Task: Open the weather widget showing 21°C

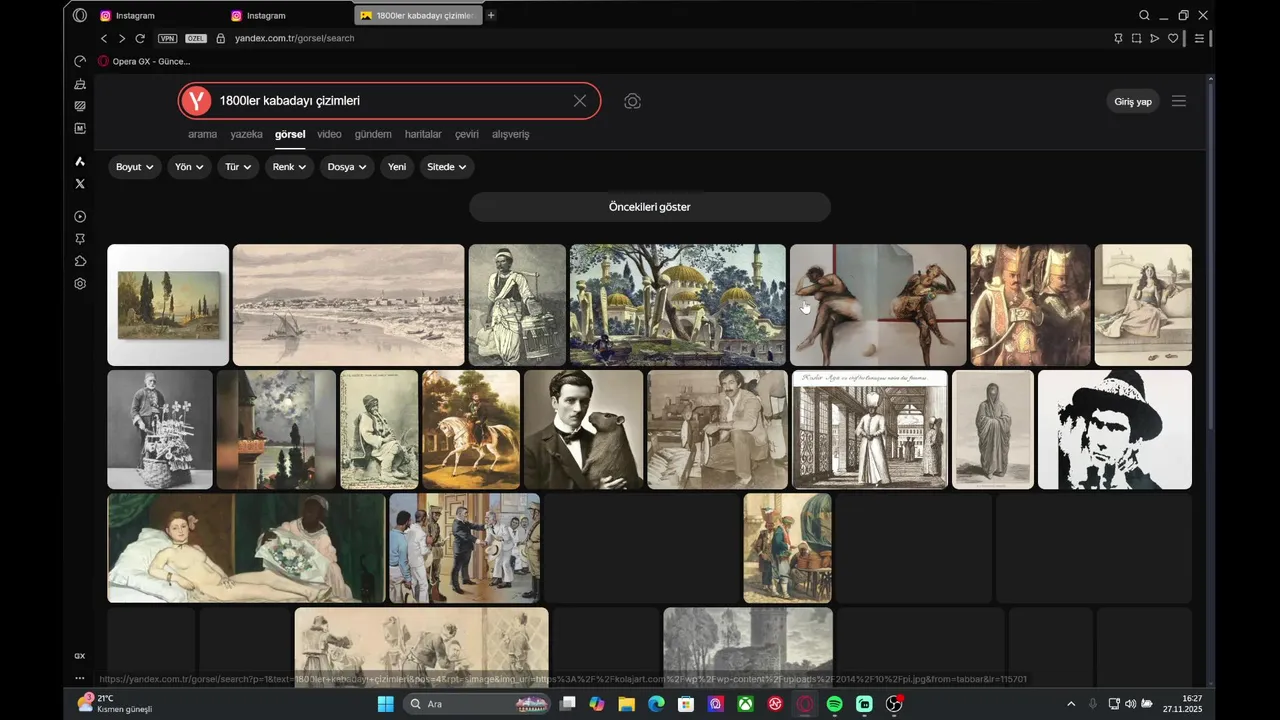Action: pos(115,704)
